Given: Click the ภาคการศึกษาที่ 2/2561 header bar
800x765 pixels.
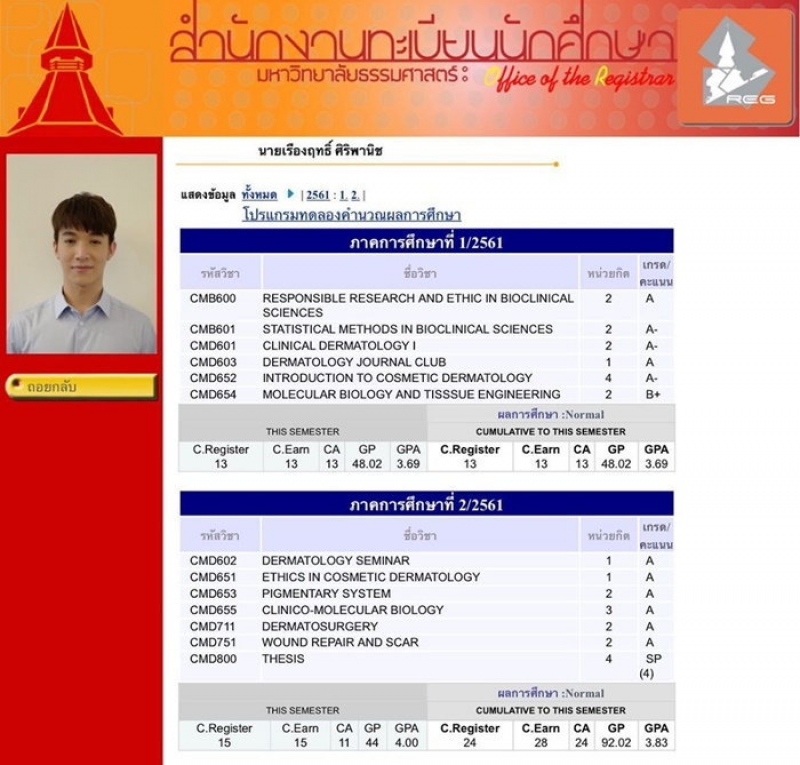Looking at the screenshot, I should pyautogui.click(x=427, y=504).
